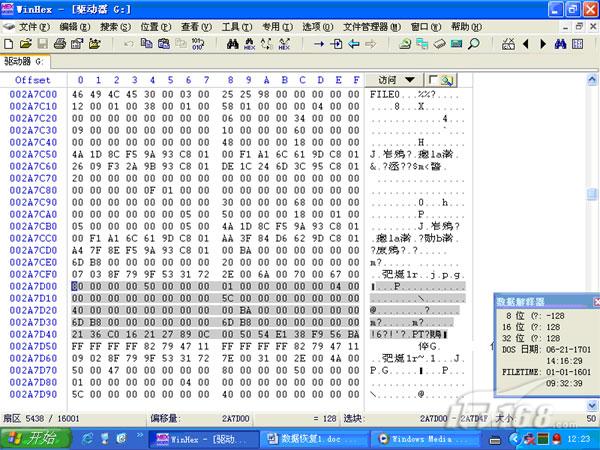Switch to Windows Media taskbar button
This screenshot has width=600, height=450.
(x=418, y=438)
